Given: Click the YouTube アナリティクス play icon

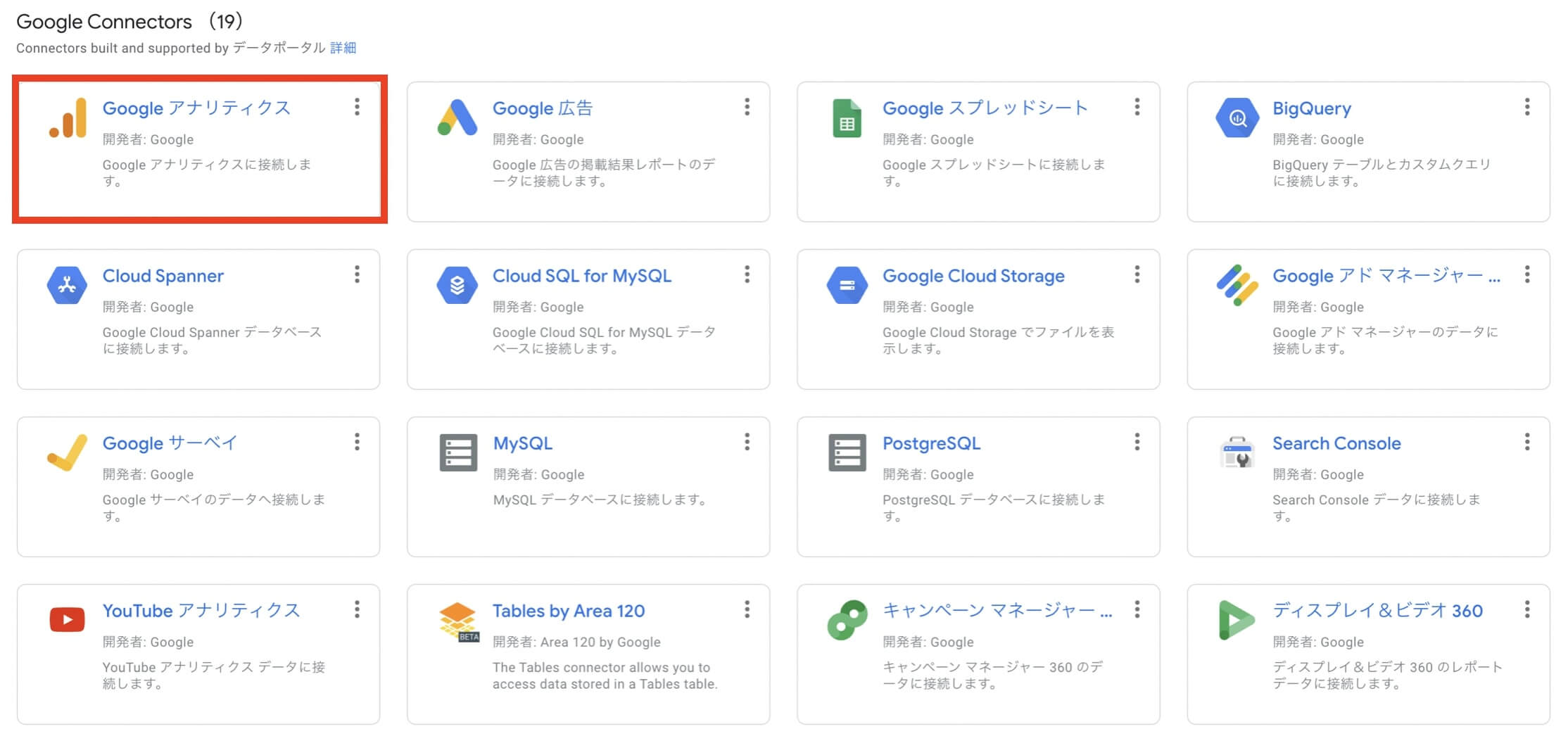Looking at the screenshot, I should coord(68,620).
